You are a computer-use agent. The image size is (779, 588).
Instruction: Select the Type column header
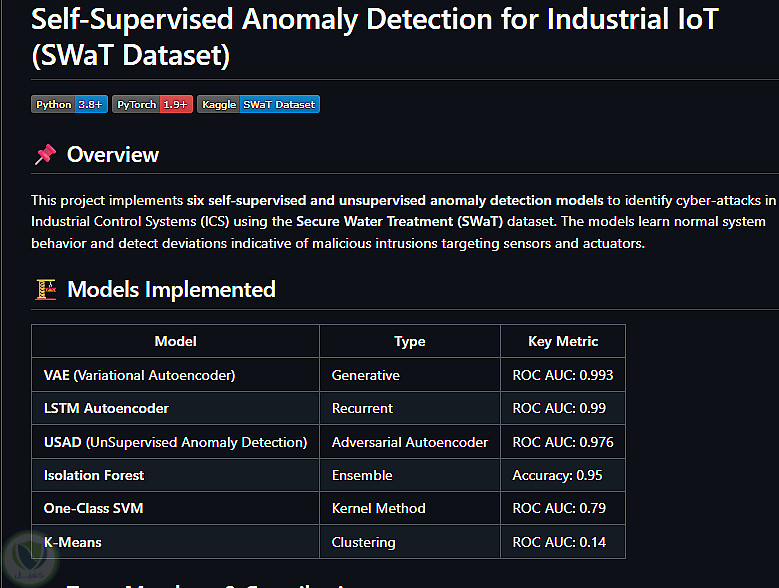pos(410,341)
